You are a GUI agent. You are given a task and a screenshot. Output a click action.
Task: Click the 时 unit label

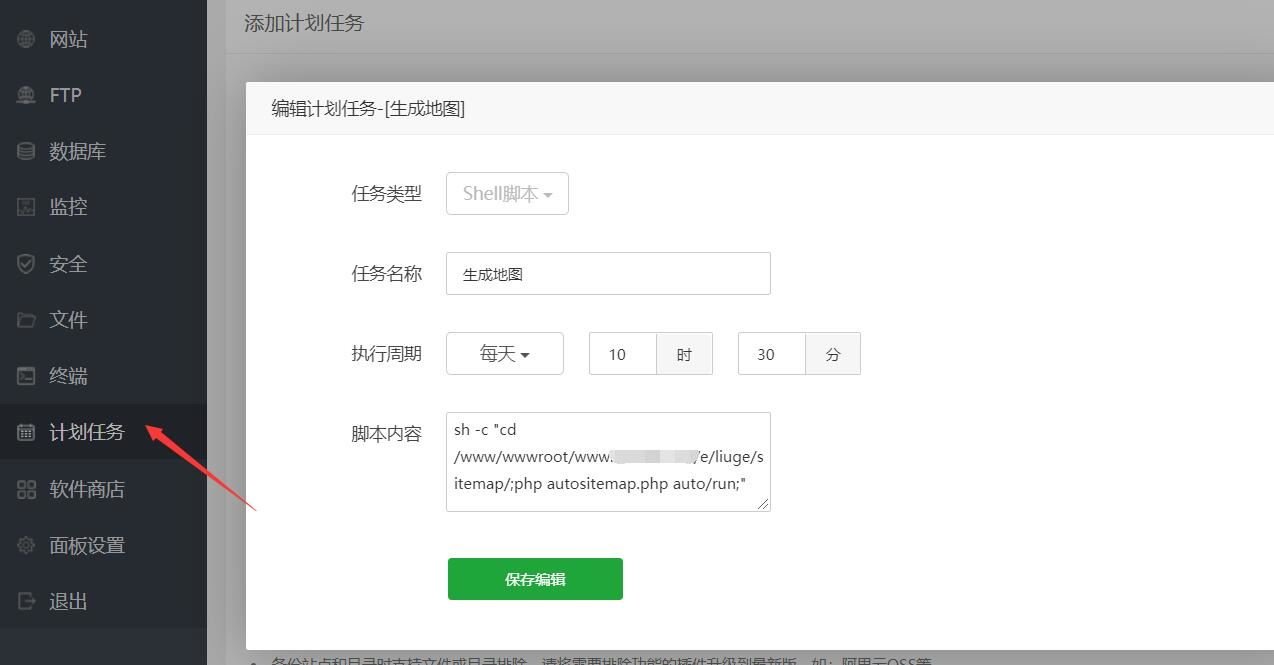click(x=684, y=354)
